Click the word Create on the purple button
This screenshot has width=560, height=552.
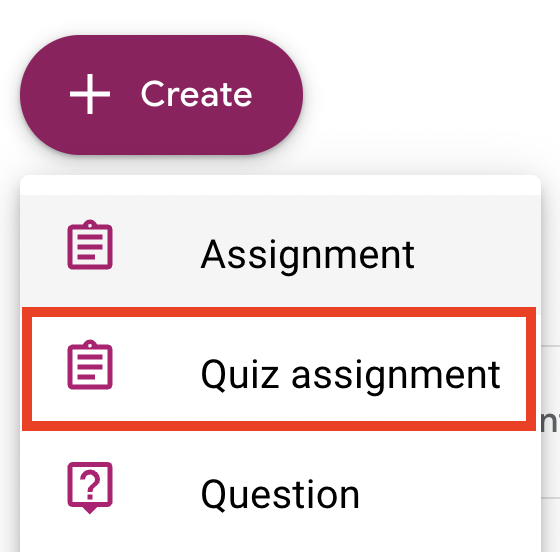[197, 94]
